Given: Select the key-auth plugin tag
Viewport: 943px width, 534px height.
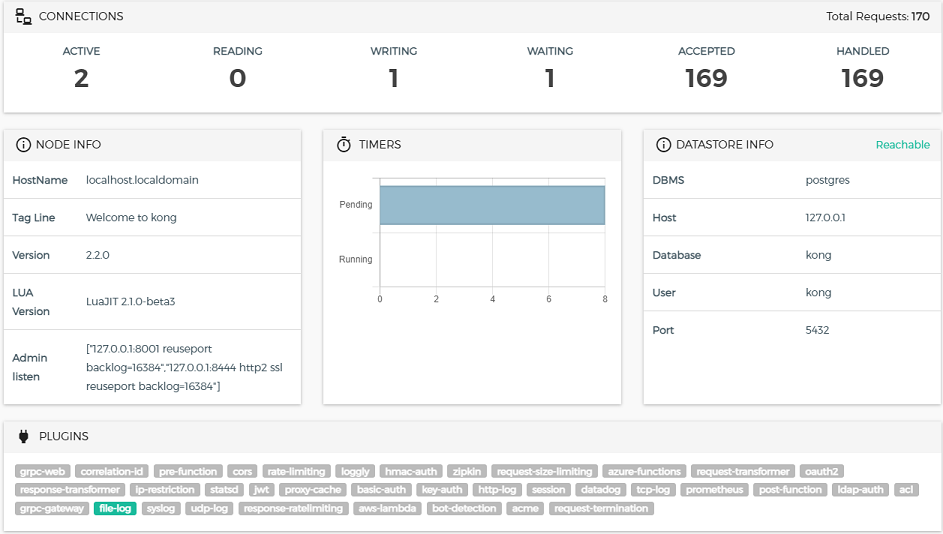Looking at the screenshot, I should click(x=441, y=490).
